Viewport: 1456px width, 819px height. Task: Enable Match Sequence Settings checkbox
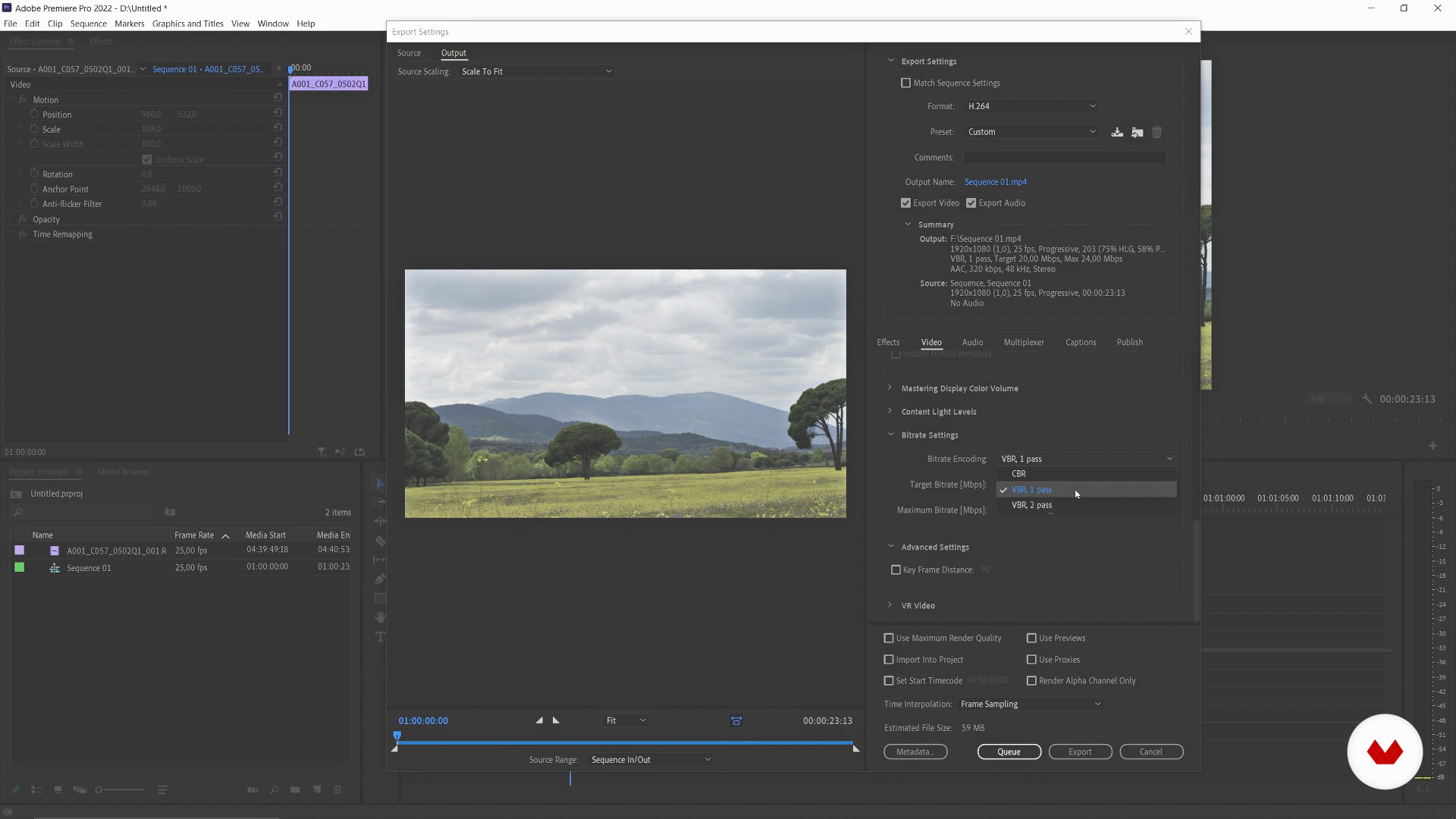click(905, 83)
